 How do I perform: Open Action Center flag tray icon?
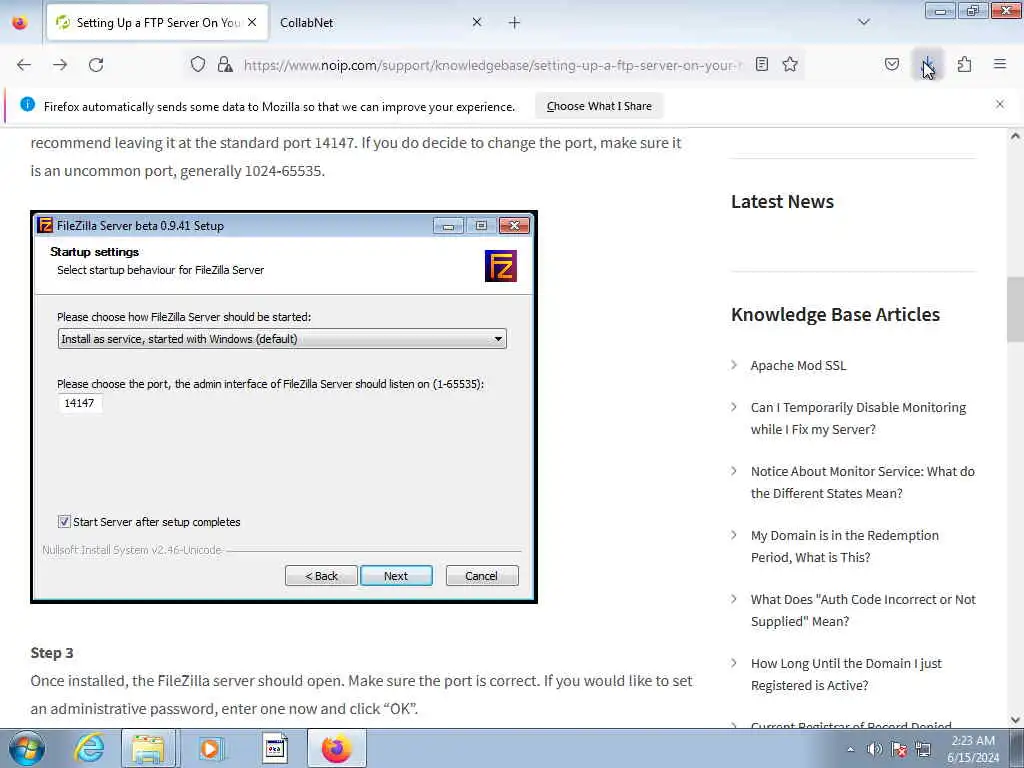click(x=899, y=749)
